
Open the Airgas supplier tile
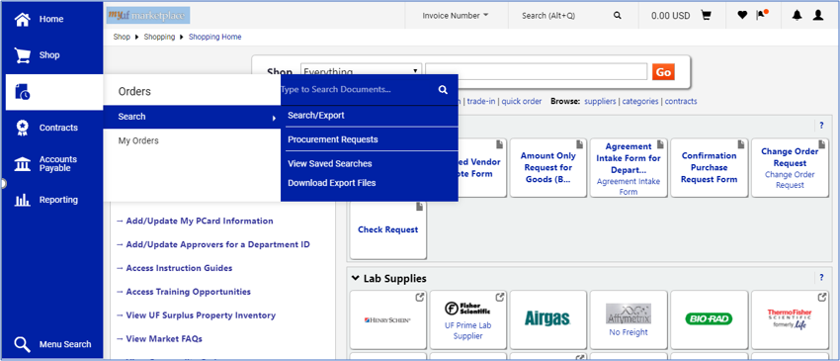point(549,320)
